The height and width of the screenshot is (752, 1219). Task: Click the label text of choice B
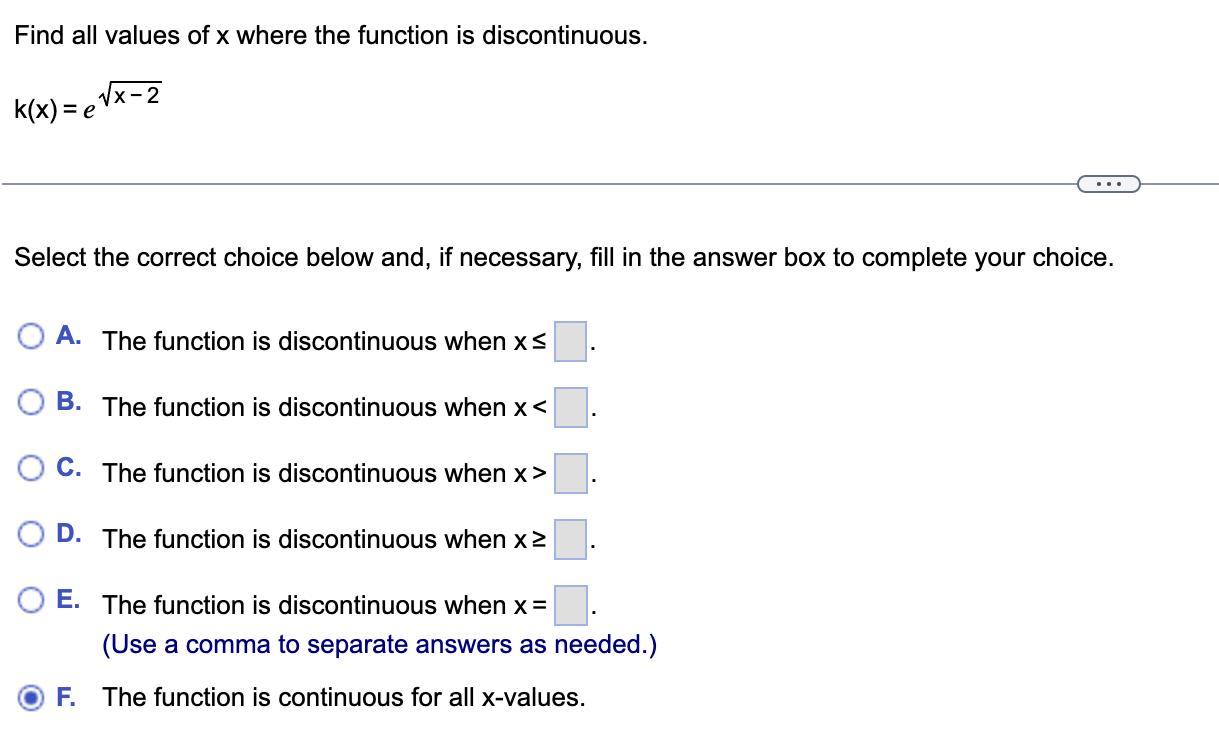(320, 407)
